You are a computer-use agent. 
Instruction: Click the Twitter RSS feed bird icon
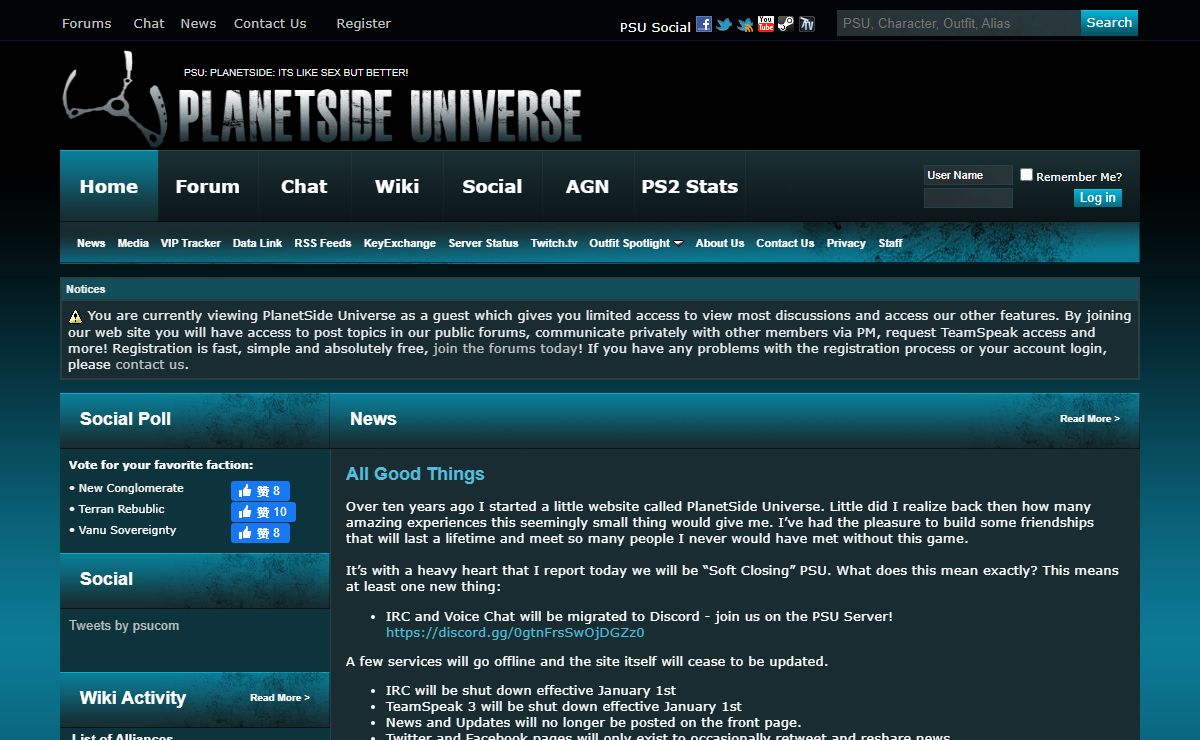pyautogui.click(x=745, y=24)
